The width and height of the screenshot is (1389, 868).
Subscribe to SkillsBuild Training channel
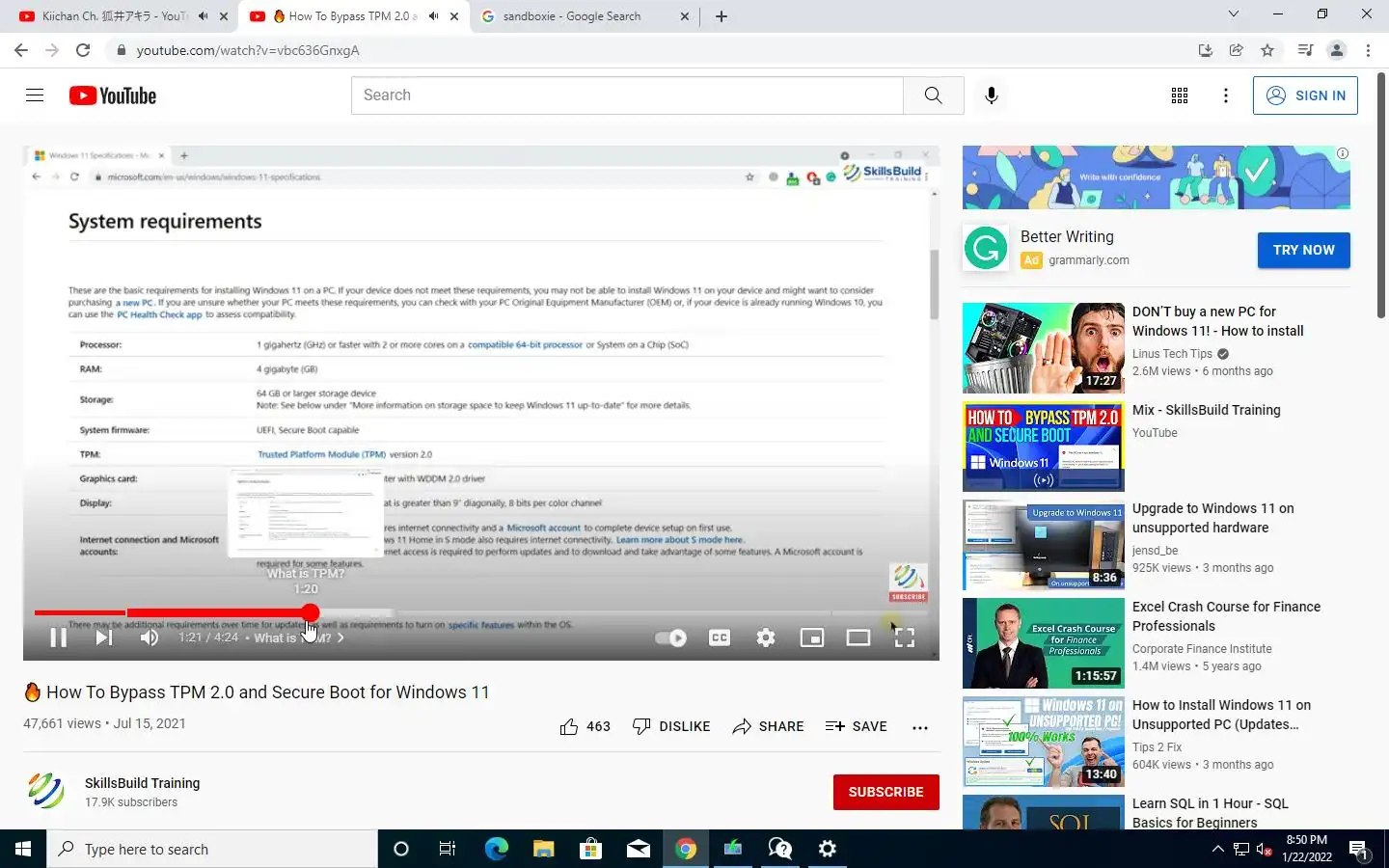885,792
